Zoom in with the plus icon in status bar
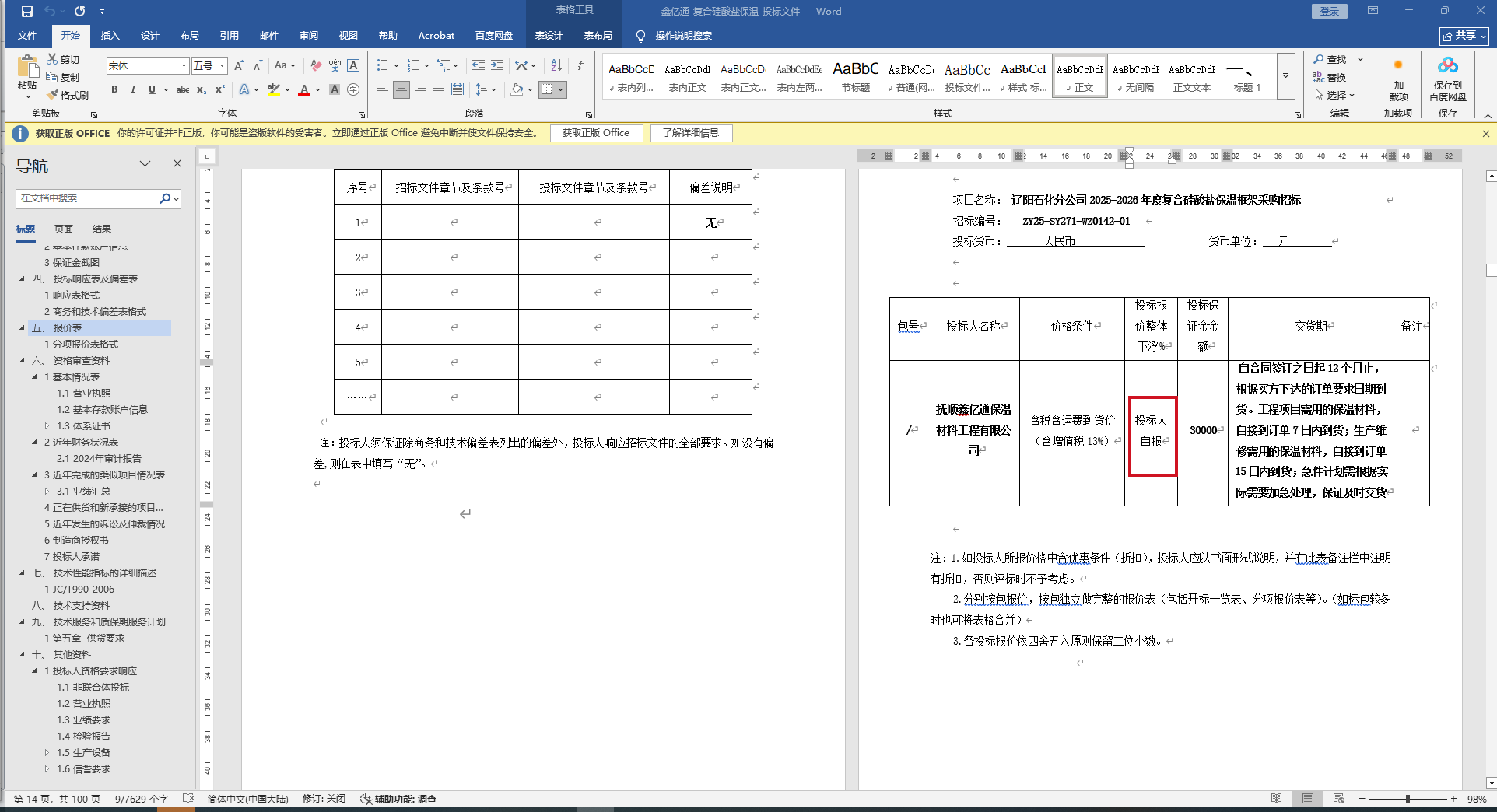 pyautogui.click(x=1454, y=799)
